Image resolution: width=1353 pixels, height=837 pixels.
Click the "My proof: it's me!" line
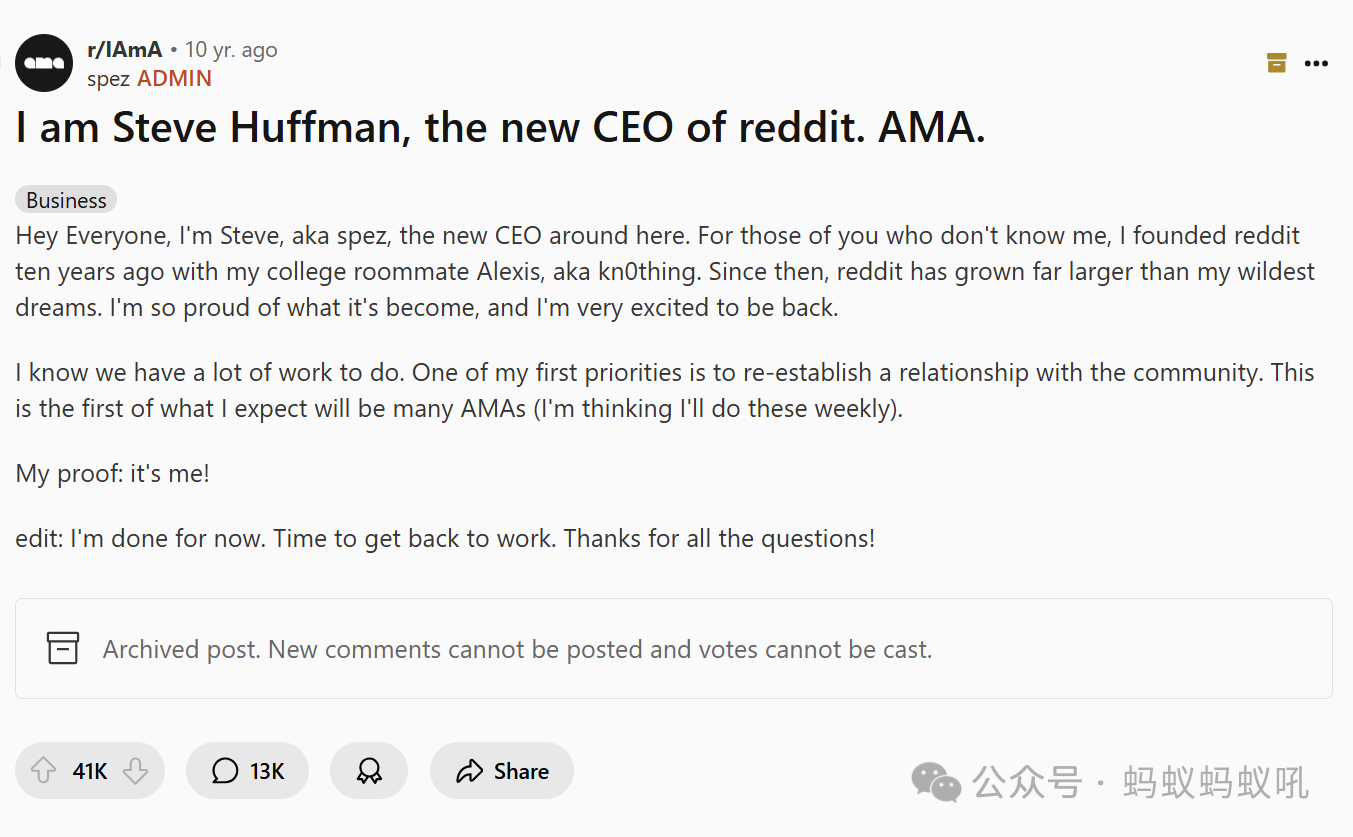point(113,473)
